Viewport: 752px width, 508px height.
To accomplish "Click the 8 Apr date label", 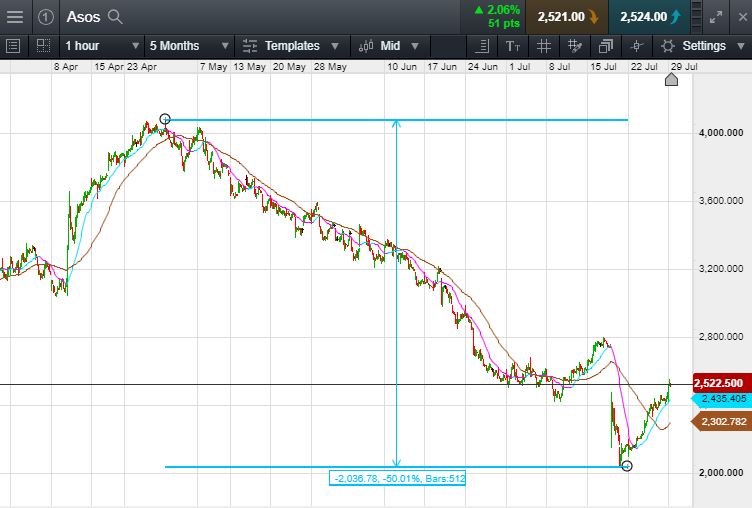I will pos(66,67).
